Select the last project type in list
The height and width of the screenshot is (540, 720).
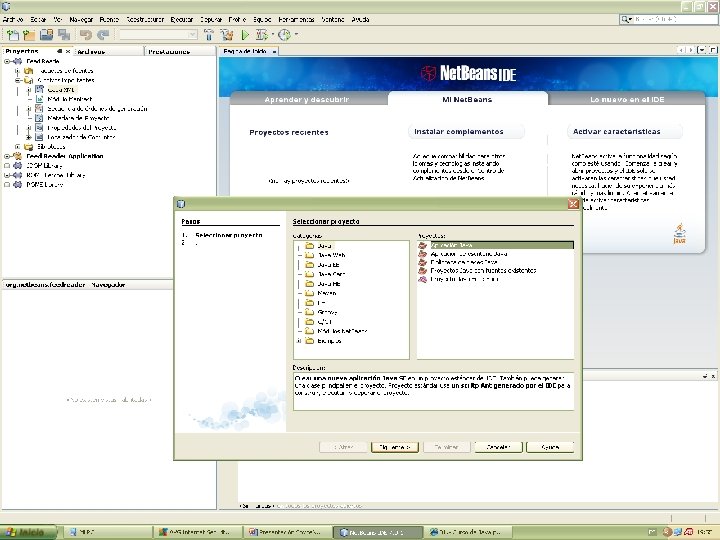click(x=465, y=280)
